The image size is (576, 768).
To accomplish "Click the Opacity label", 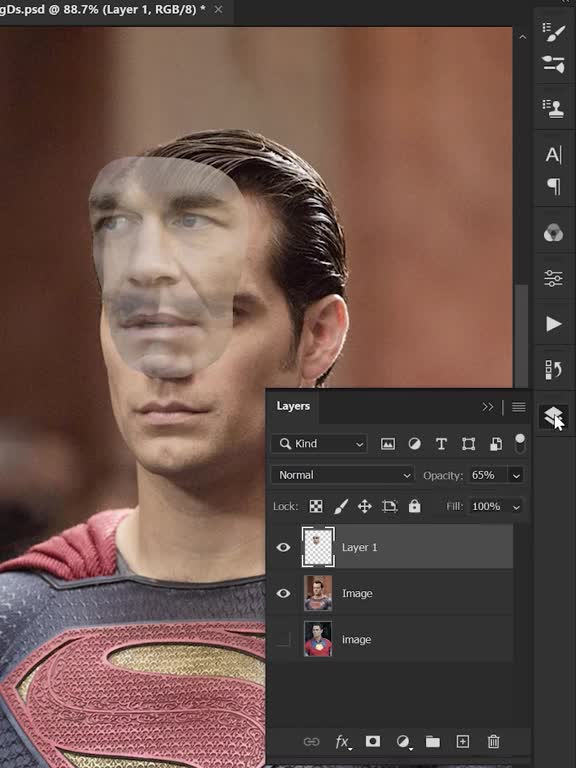I will (443, 476).
